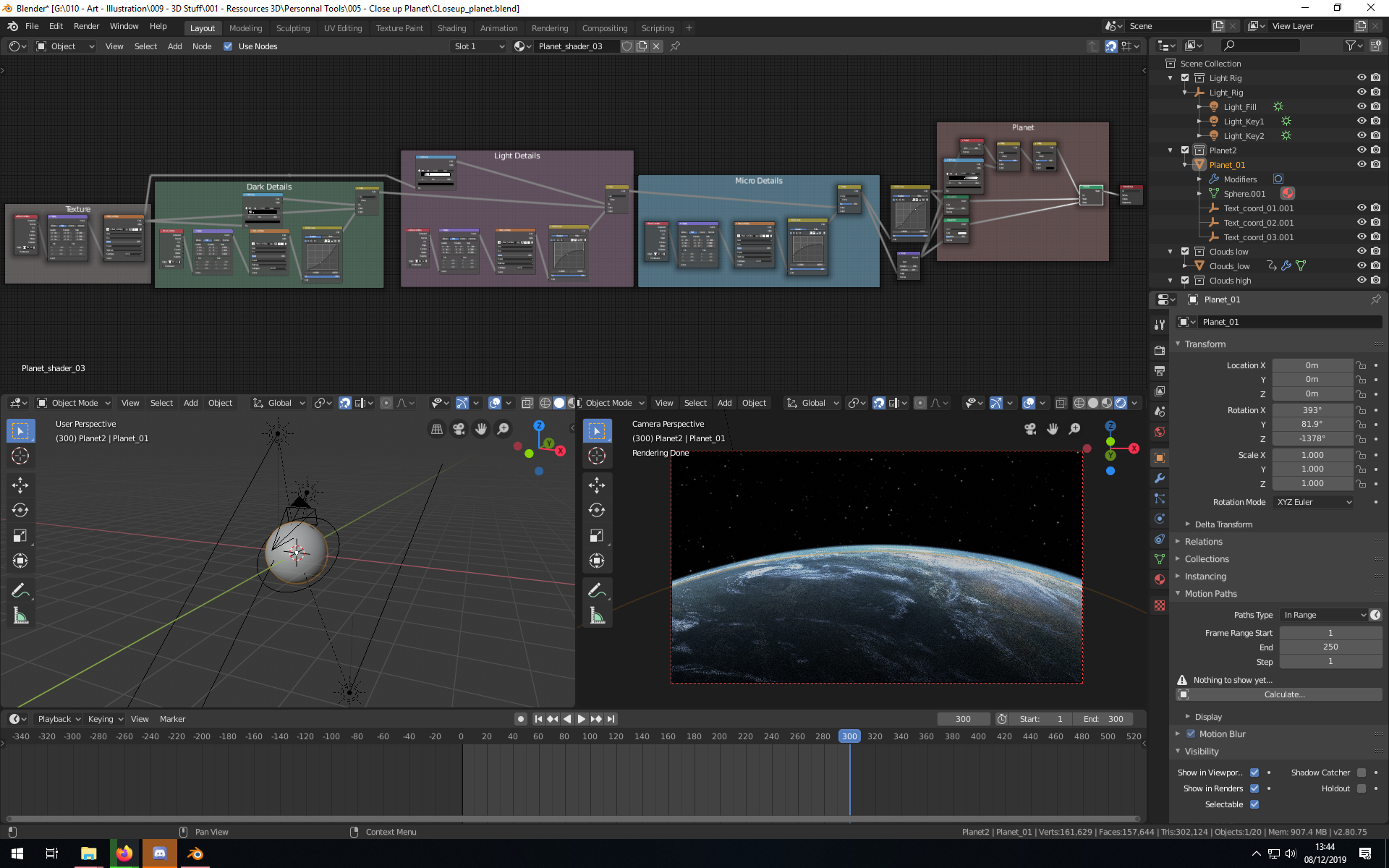Open Object Mode dropdown in left viewport

tap(74, 403)
